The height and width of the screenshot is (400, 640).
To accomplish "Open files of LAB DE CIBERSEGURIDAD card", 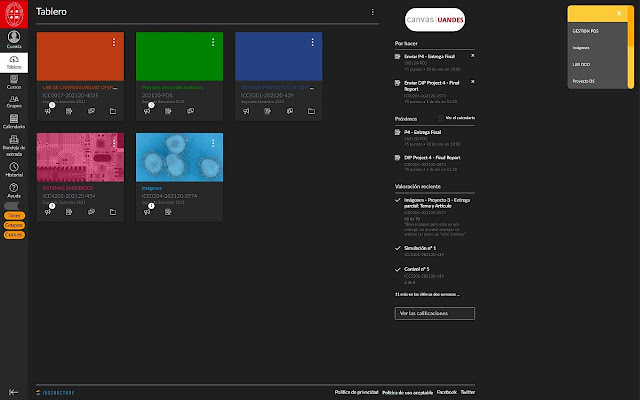I will (x=113, y=111).
